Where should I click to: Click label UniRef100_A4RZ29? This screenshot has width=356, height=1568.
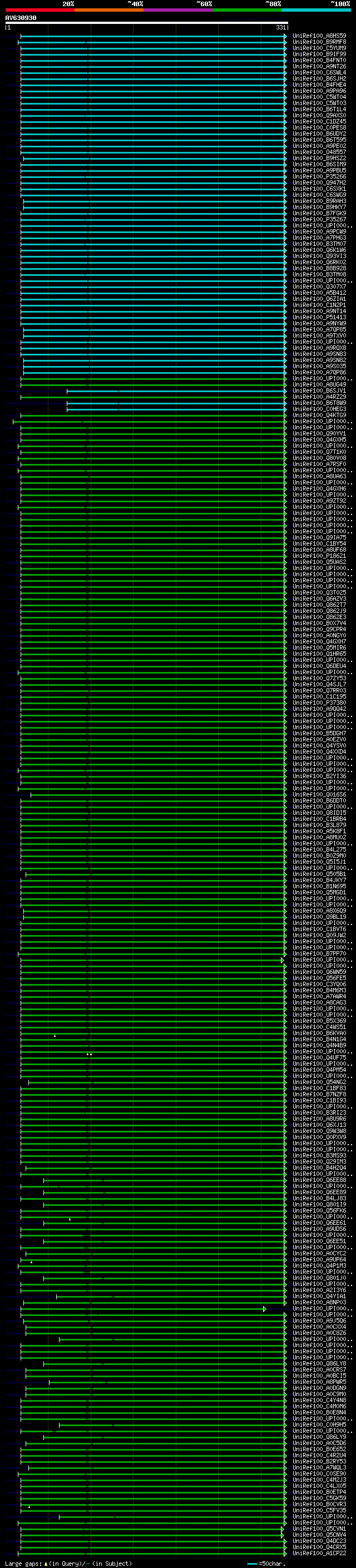(x=319, y=397)
